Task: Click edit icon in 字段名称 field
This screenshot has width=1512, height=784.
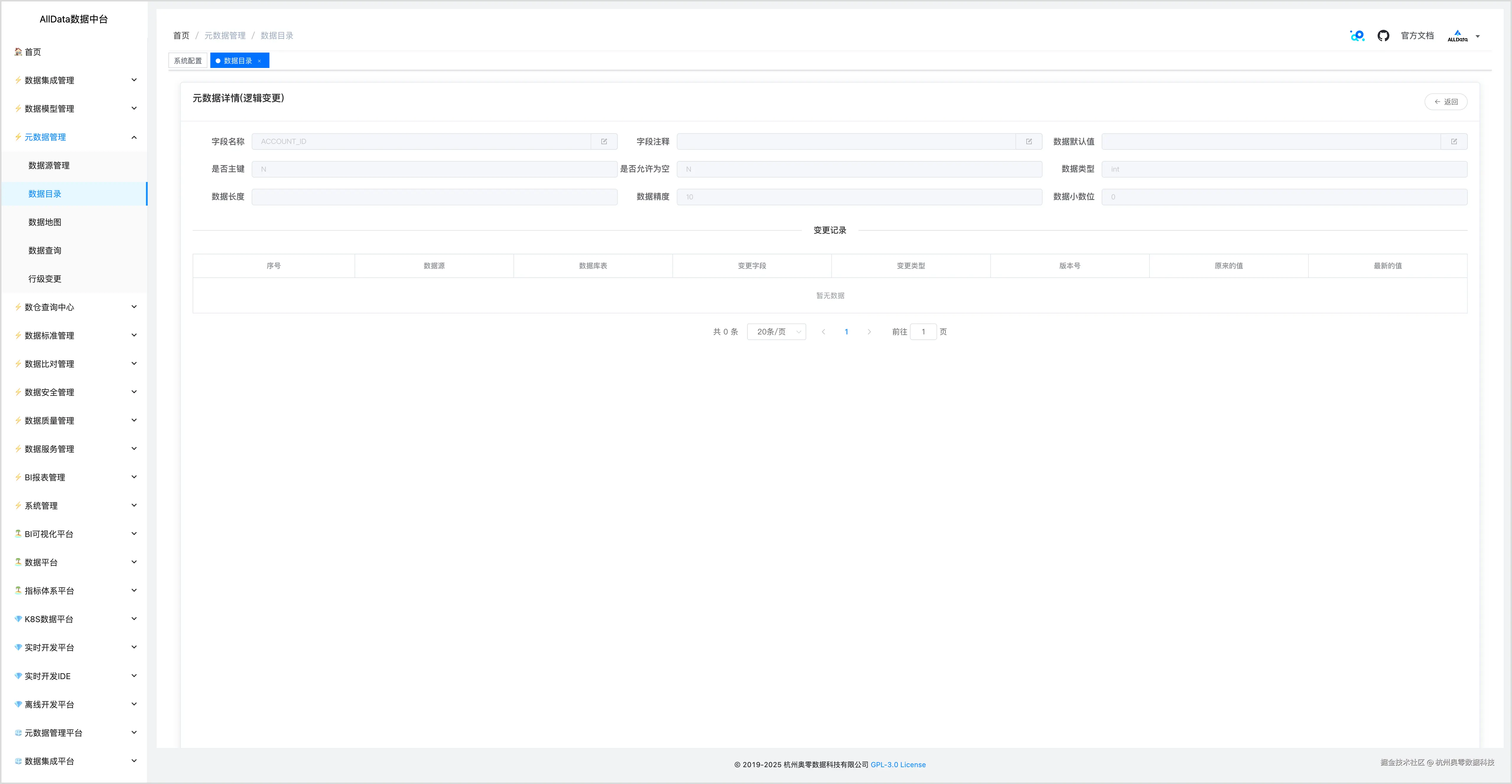Action: pyautogui.click(x=604, y=141)
